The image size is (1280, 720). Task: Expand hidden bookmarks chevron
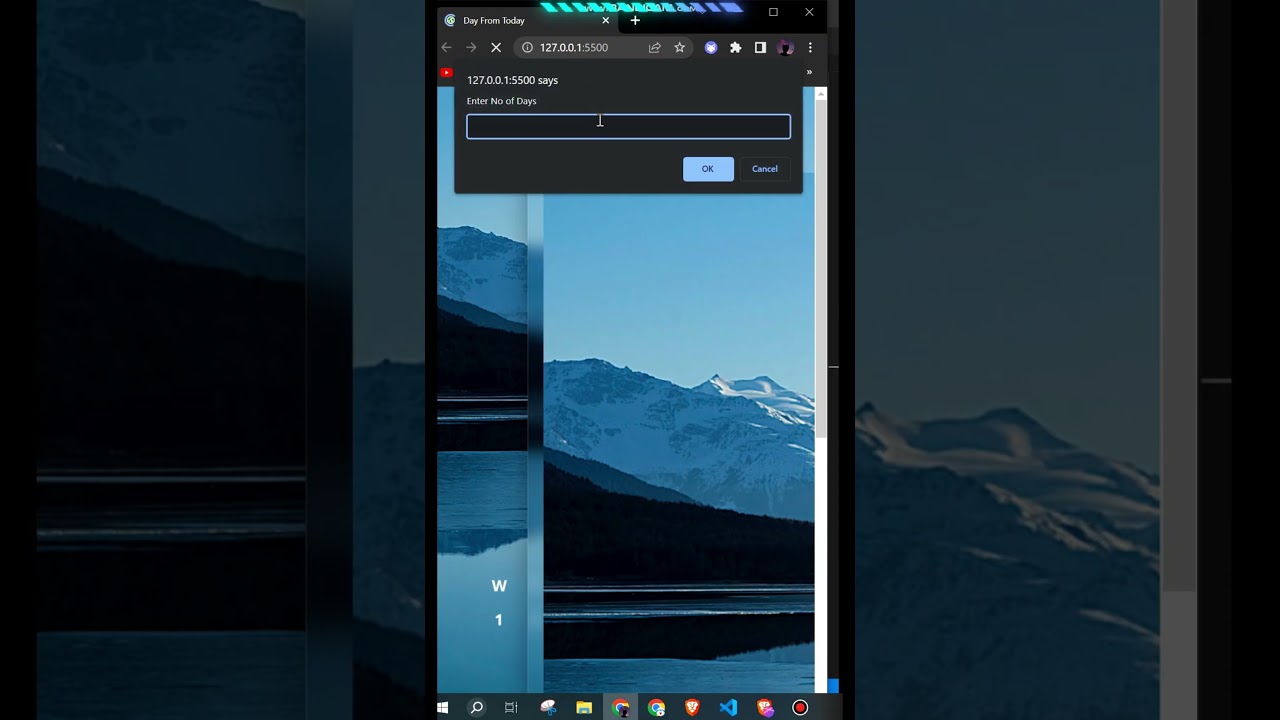click(809, 72)
